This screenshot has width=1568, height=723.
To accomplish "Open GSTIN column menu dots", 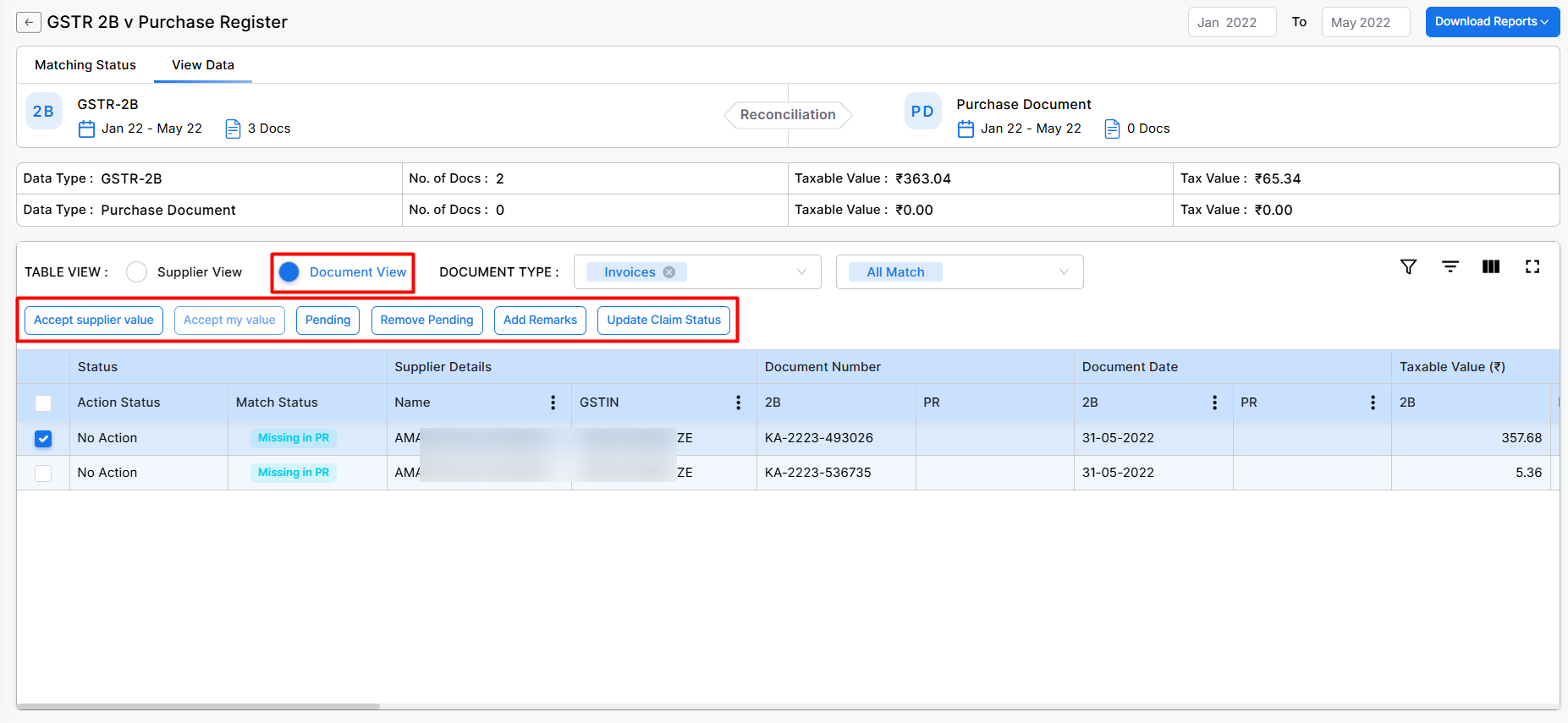I will click(x=739, y=403).
